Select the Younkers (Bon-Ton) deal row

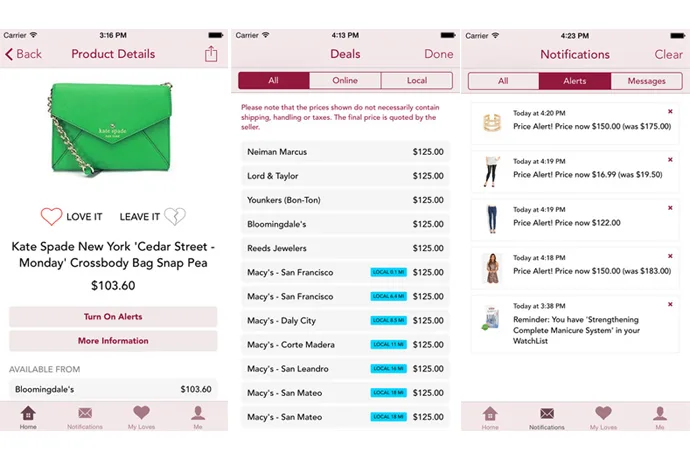pos(345,200)
